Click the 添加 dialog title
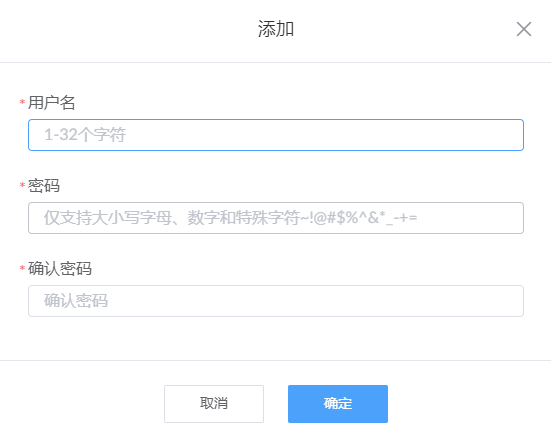552x440 pixels. click(x=276, y=29)
